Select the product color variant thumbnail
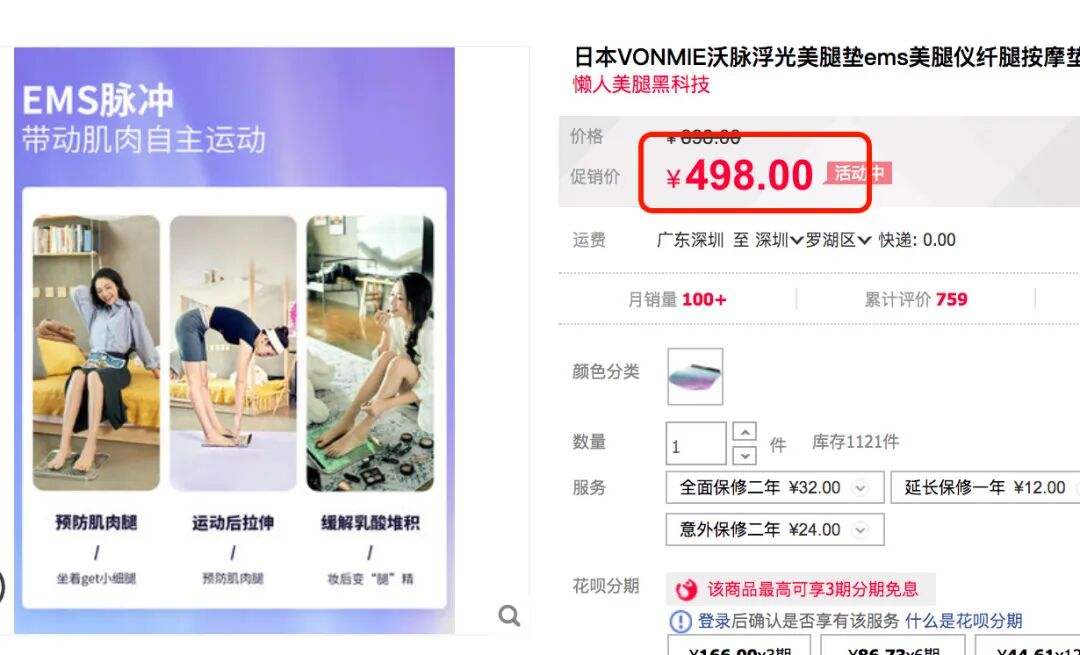Image resolution: width=1080 pixels, height=655 pixels. pyautogui.click(x=695, y=377)
